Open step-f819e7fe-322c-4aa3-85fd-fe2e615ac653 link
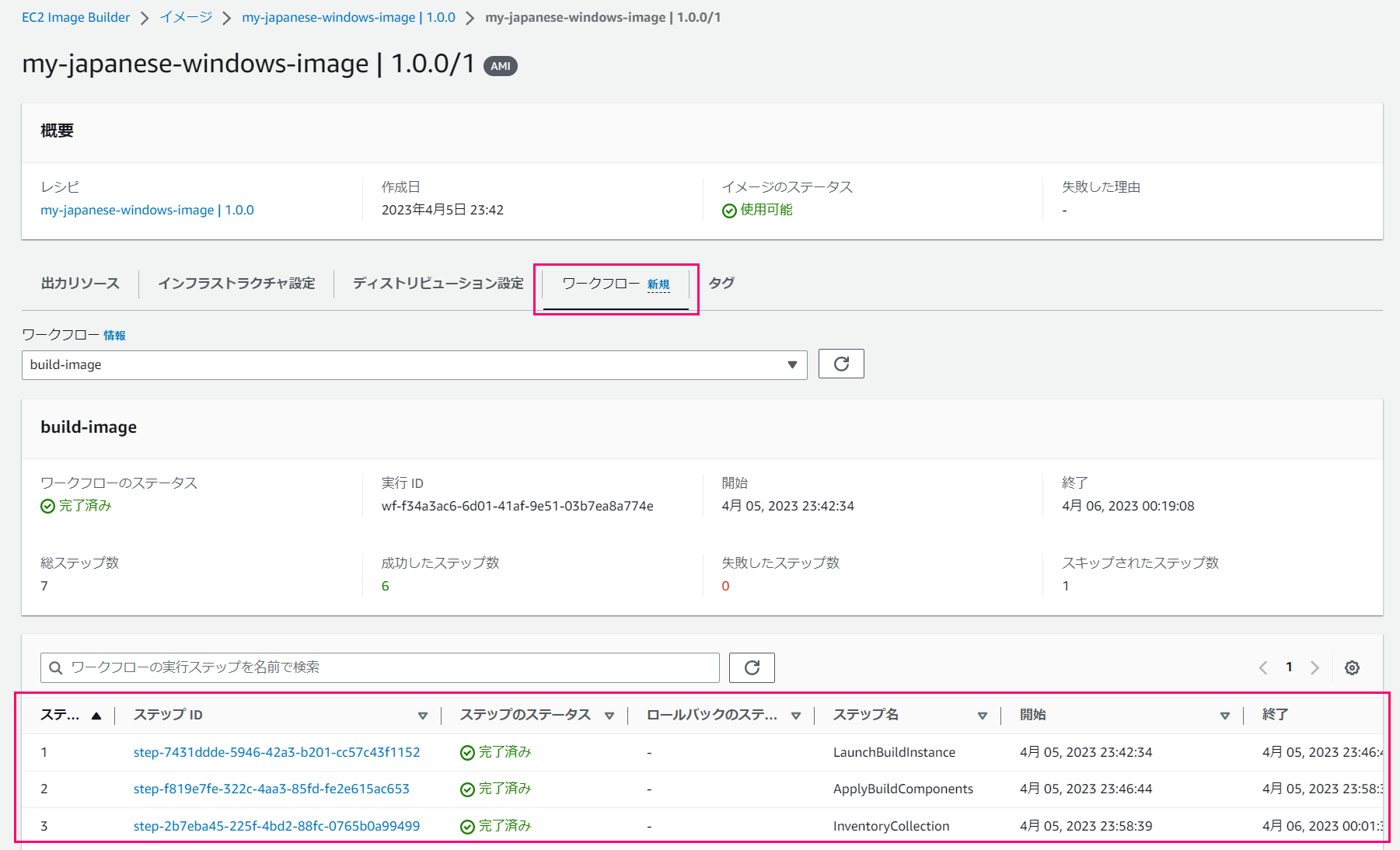This screenshot has height=850, width=1400. pos(271,789)
